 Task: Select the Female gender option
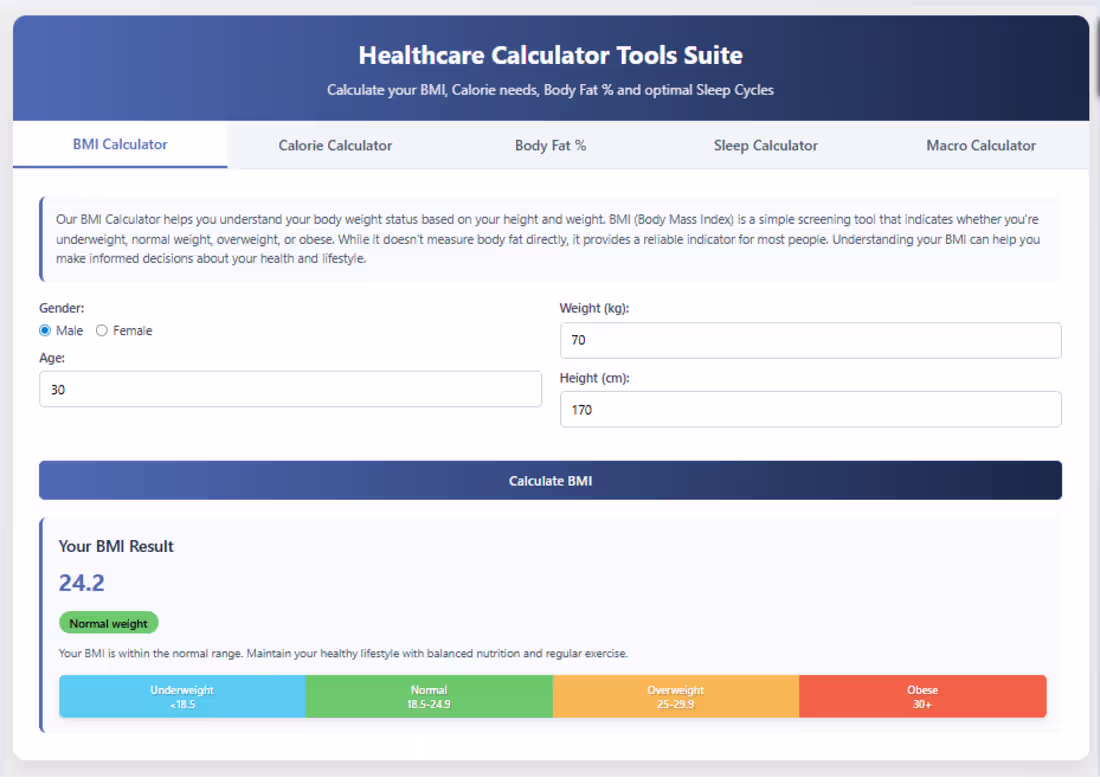point(101,330)
